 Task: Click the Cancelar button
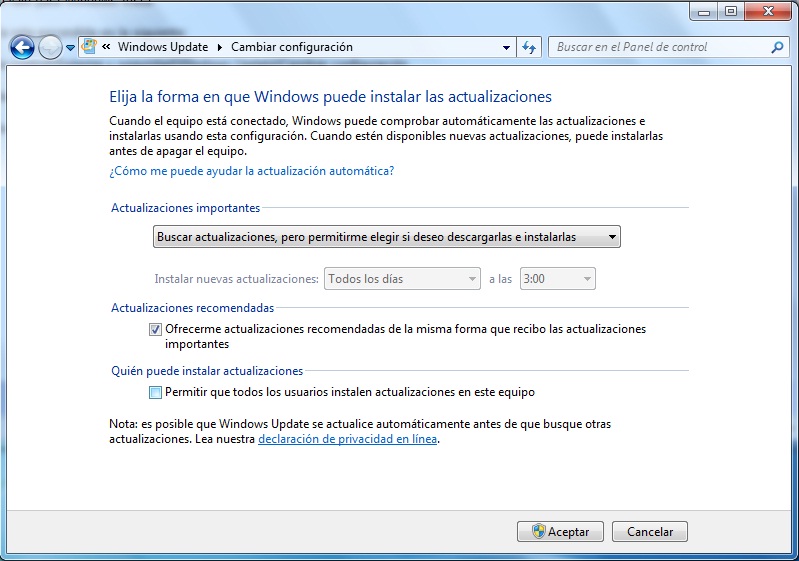click(x=650, y=531)
